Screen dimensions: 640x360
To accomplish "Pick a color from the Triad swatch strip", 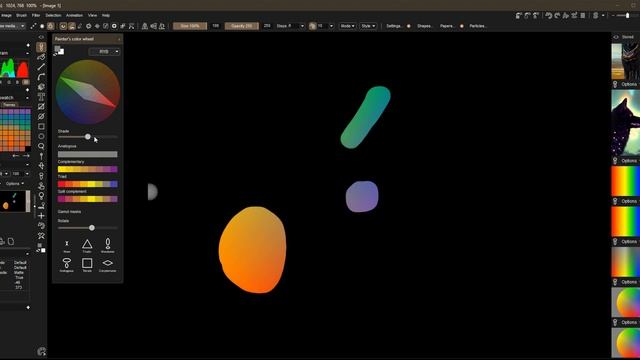I will coord(88,184).
